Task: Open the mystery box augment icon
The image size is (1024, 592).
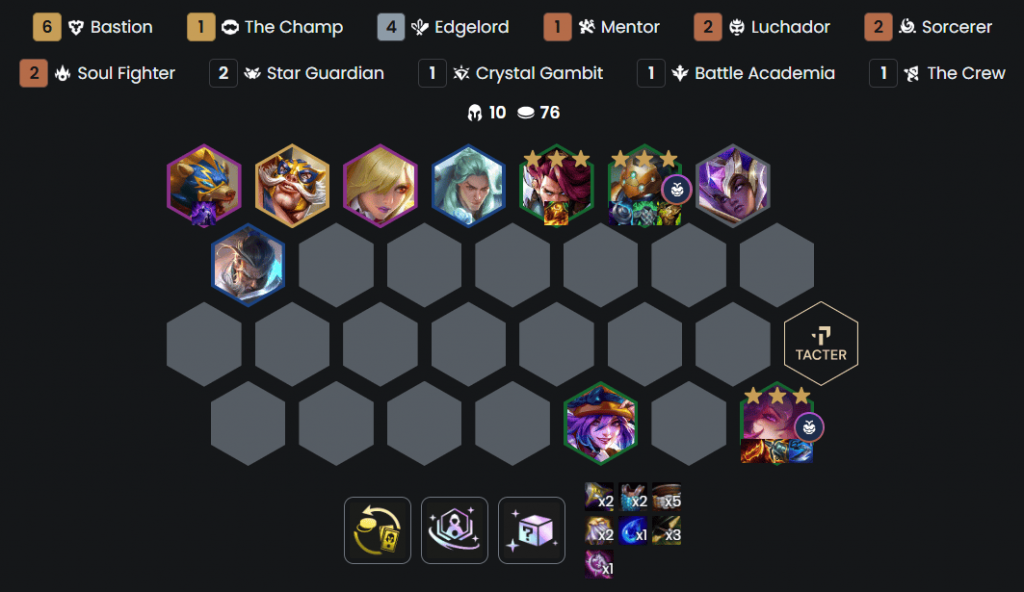Action: pos(532,530)
